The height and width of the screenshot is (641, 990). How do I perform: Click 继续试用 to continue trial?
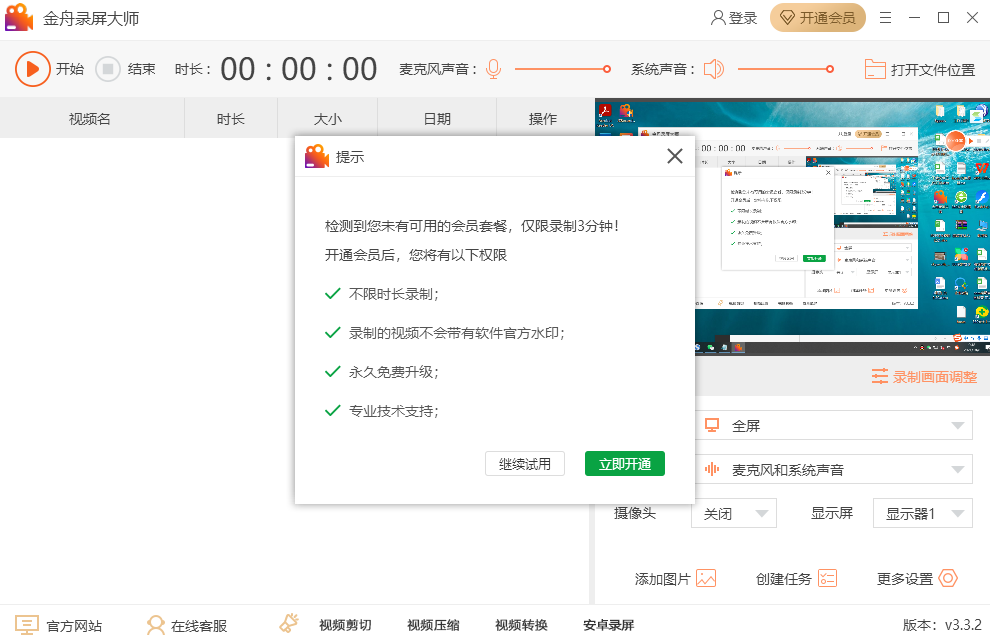pos(525,464)
